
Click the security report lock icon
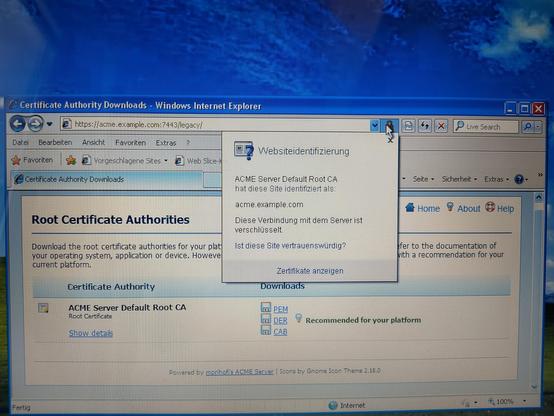click(x=389, y=125)
